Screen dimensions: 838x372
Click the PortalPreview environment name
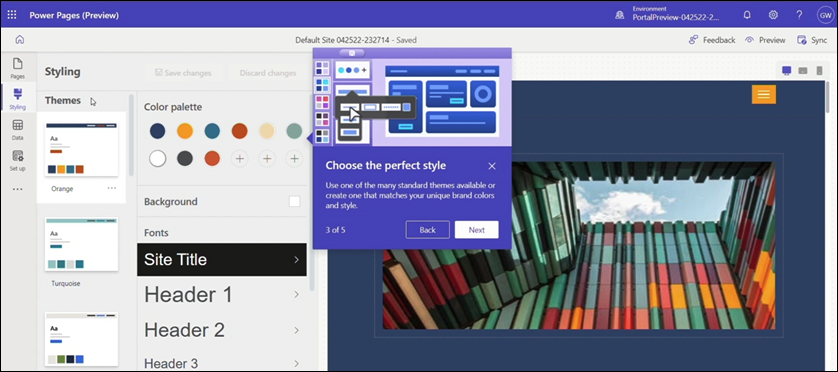tap(676, 18)
